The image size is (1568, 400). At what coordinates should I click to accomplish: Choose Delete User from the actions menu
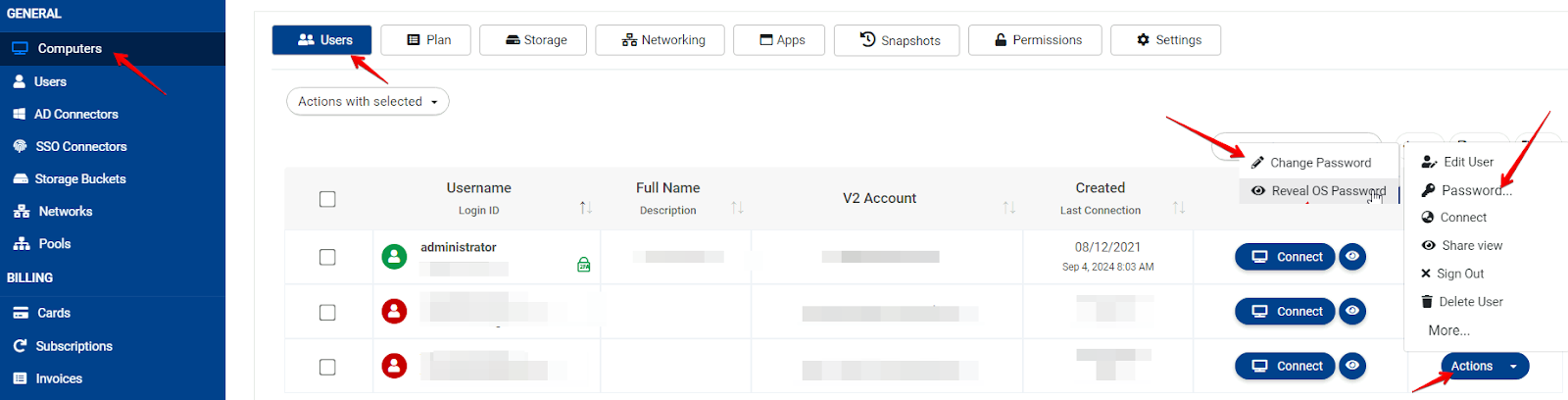pyautogui.click(x=1470, y=302)
